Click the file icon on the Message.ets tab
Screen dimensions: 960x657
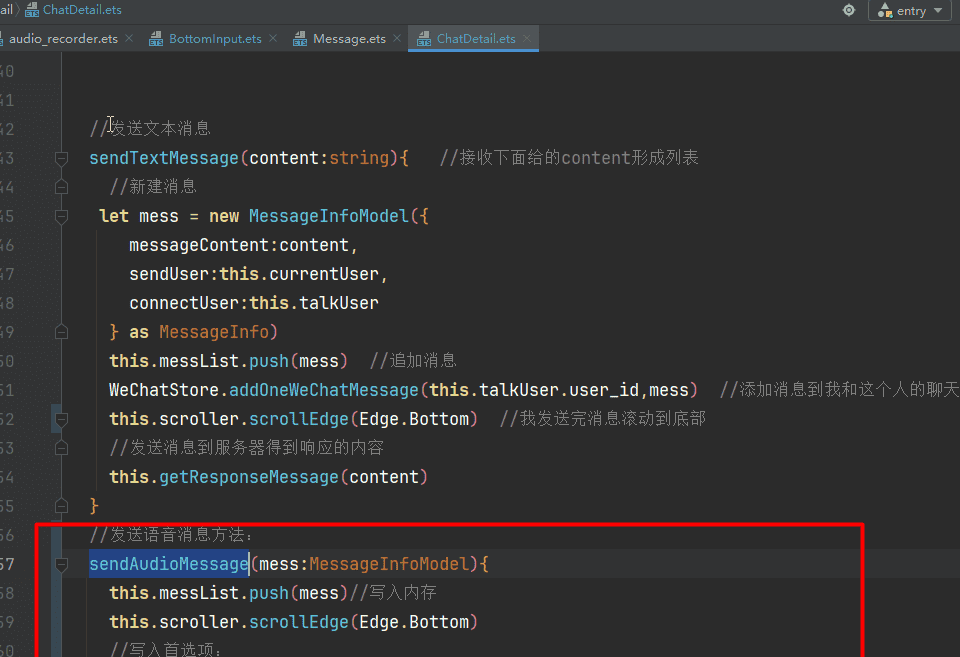[300, 39]
